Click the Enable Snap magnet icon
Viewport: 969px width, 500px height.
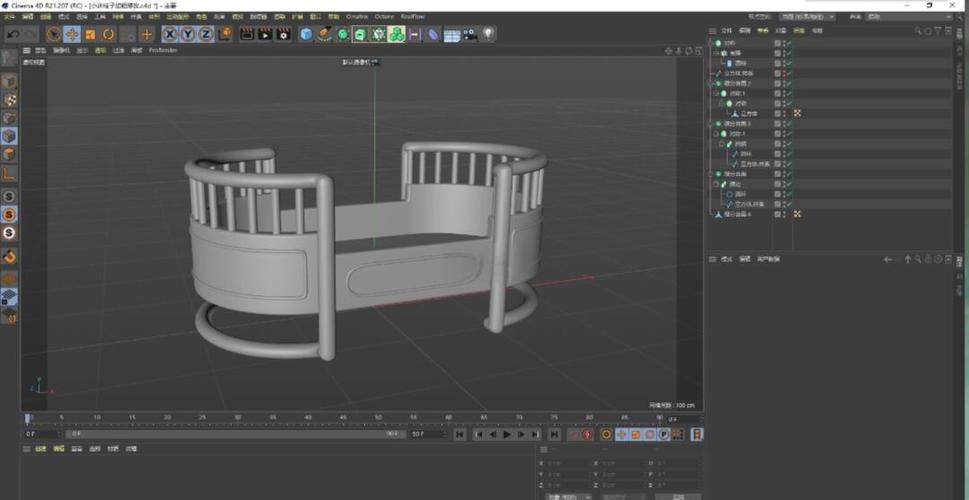coord(9,255)
